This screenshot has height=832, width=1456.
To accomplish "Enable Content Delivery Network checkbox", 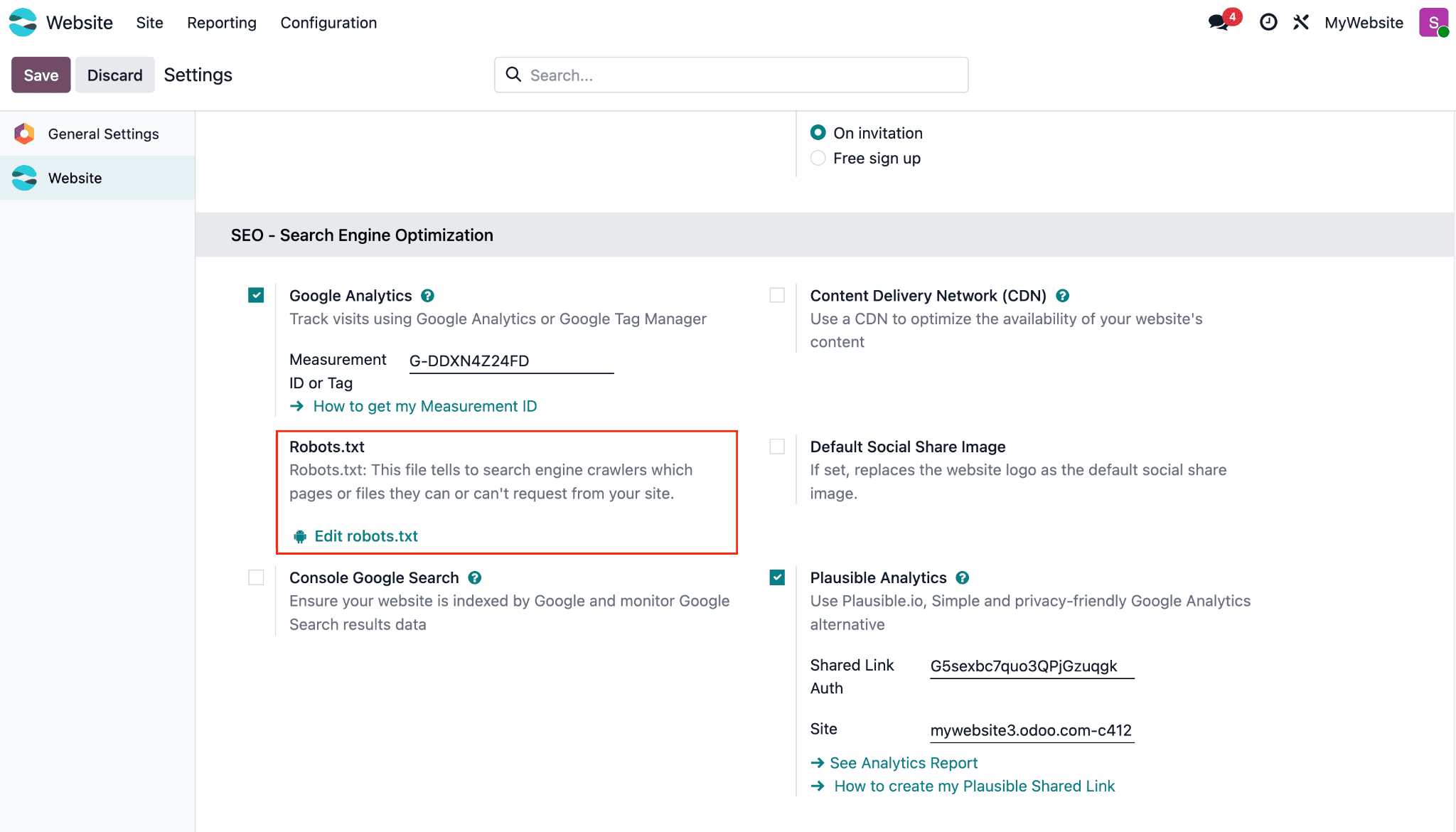I will [777, 295].
